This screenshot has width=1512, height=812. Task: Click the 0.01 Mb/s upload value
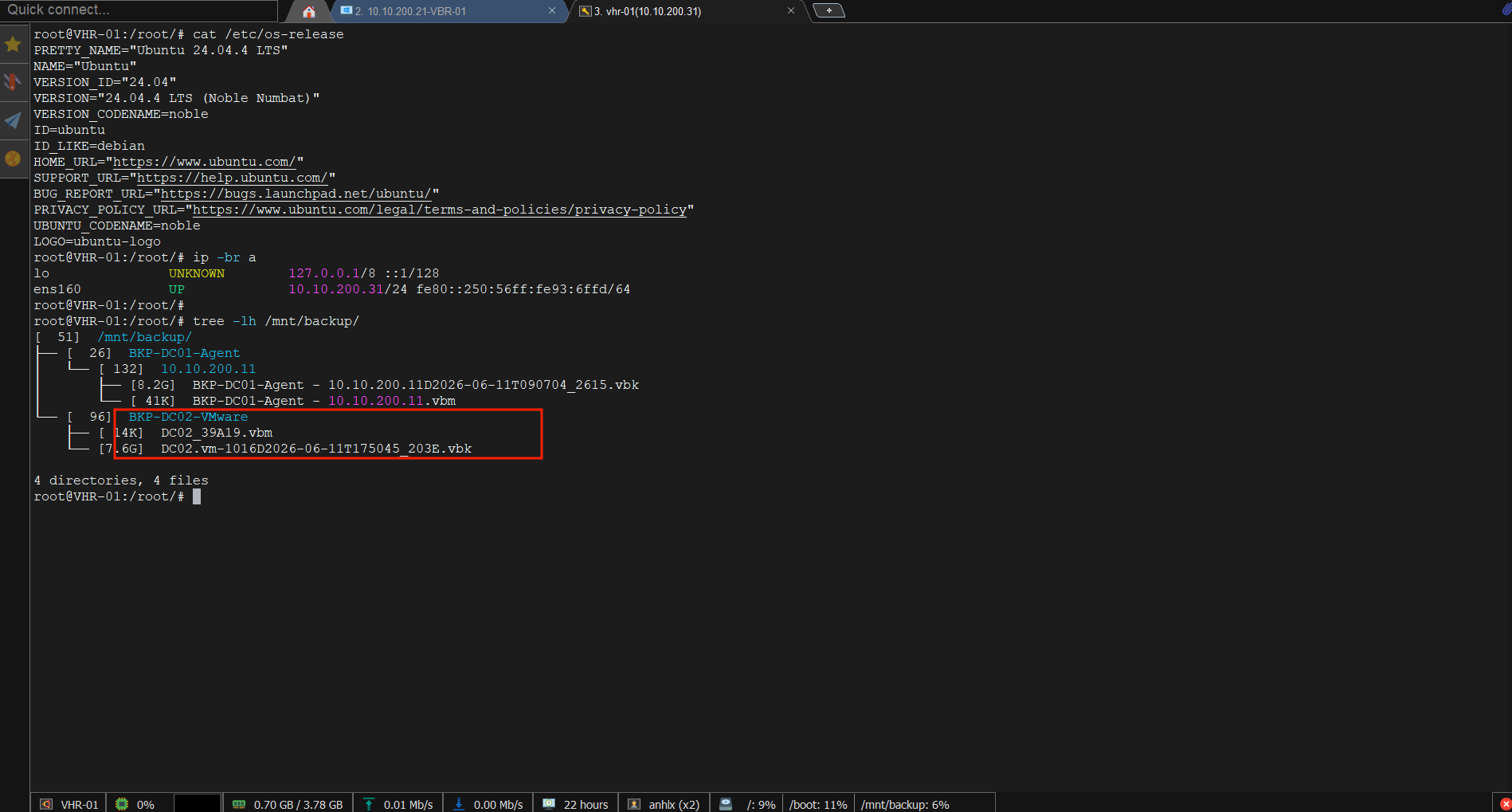click(409, 805)
